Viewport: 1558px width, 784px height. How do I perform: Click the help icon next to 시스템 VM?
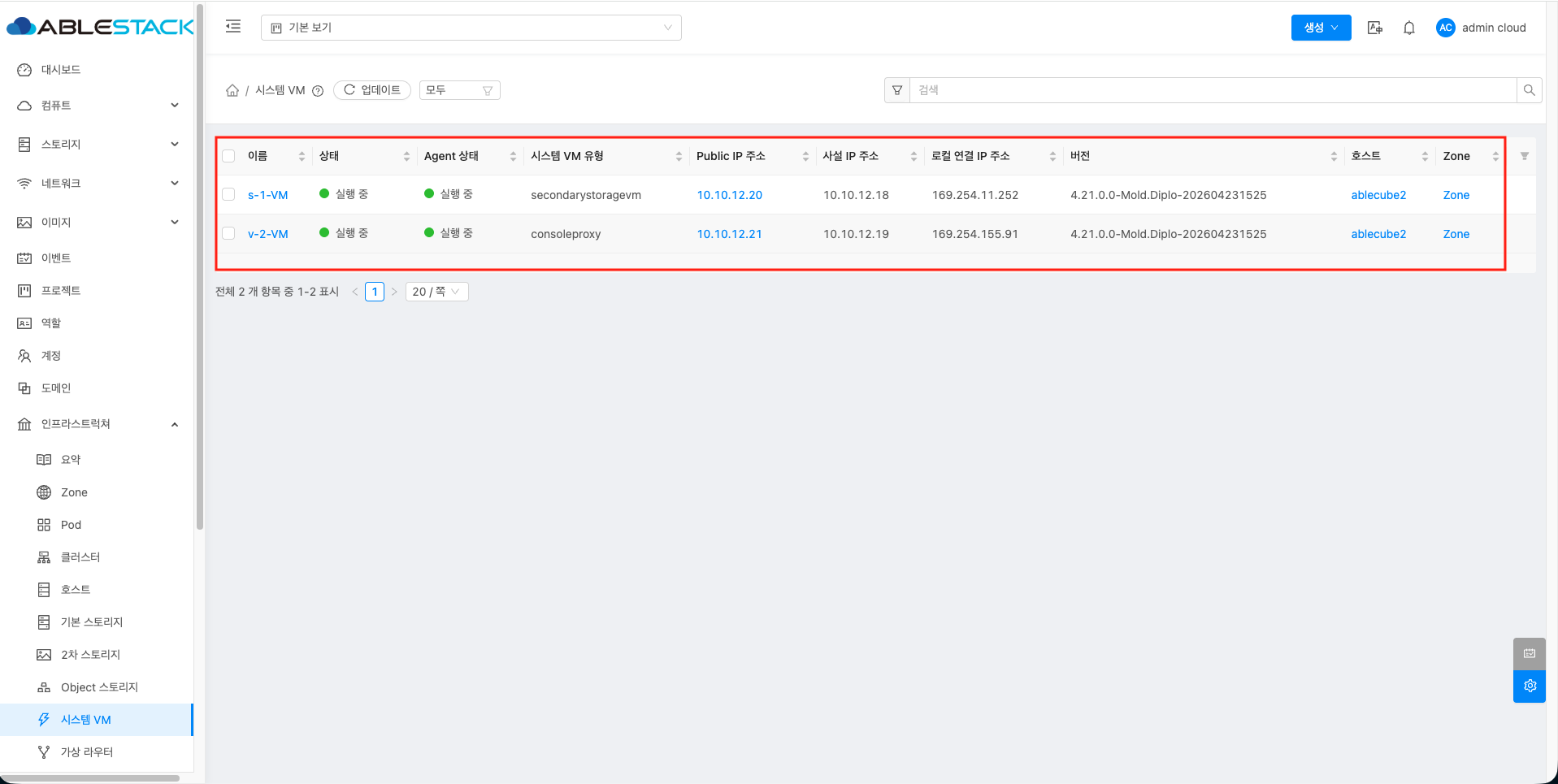318,91
